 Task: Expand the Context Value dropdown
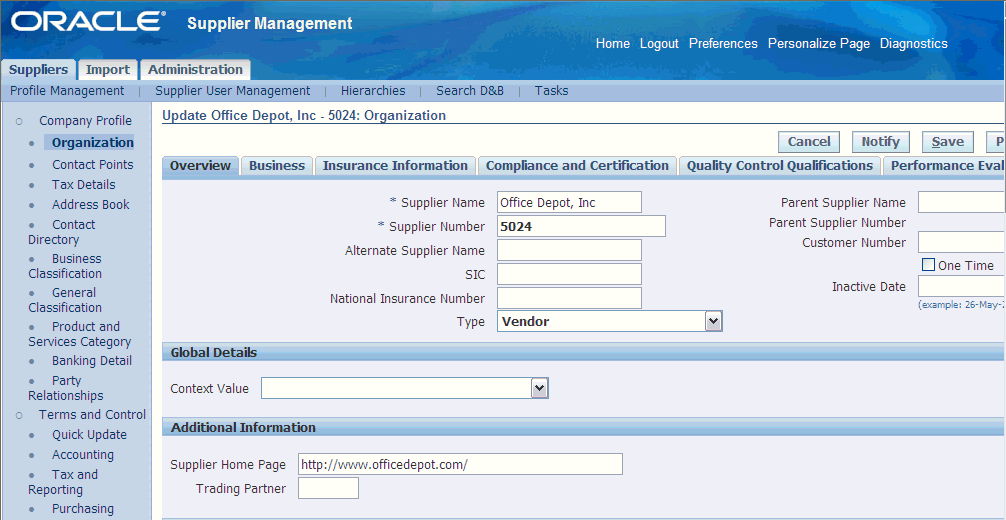(x=404, y=388)
